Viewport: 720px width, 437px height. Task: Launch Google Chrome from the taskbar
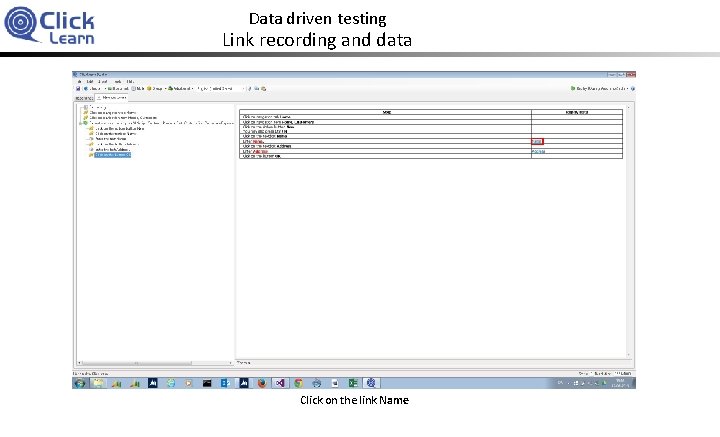(298, 383)
